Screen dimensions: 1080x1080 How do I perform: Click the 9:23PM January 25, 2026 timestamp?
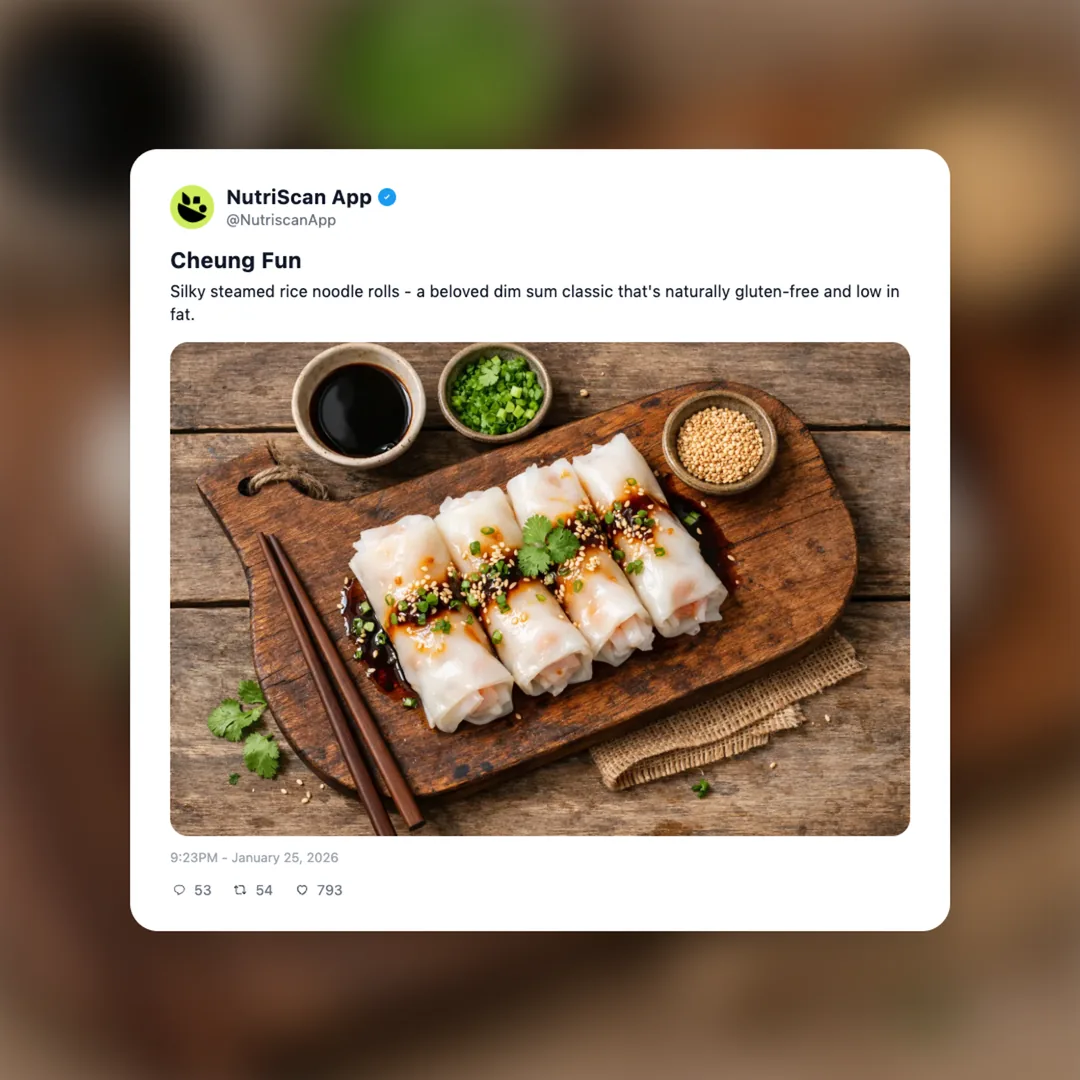tap(254, 858)
